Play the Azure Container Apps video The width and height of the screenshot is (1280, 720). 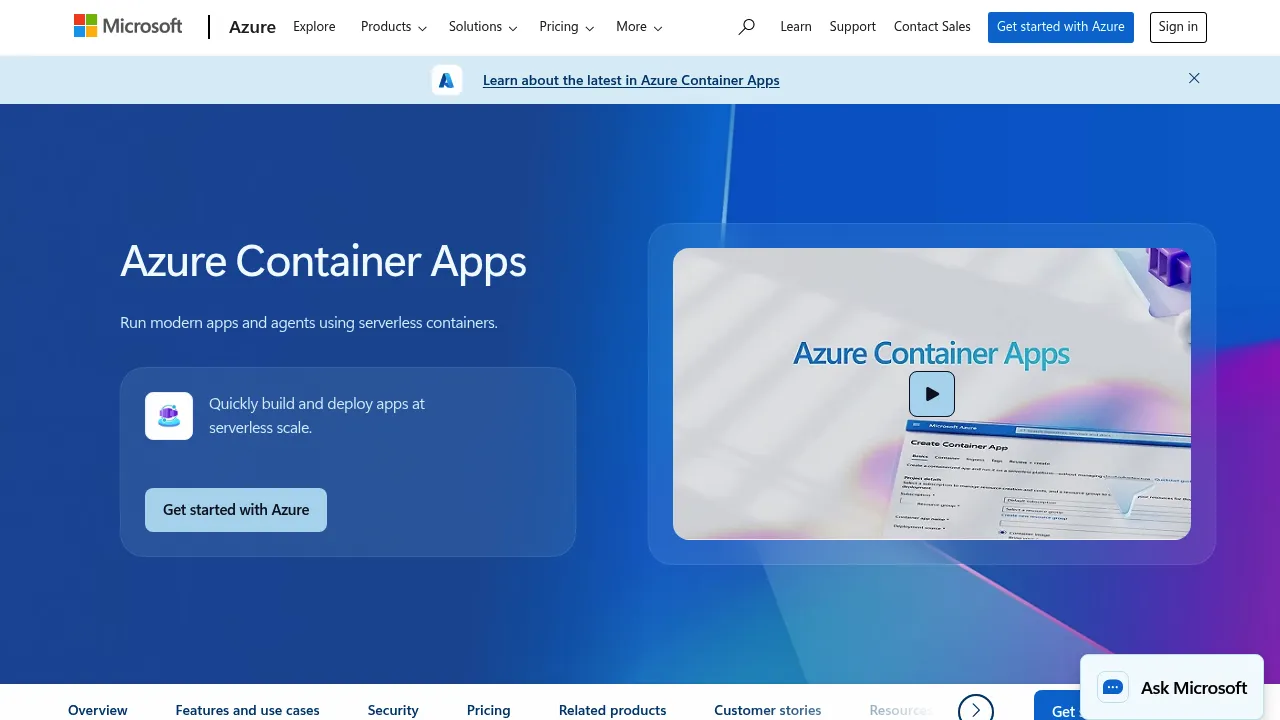pos(932,394)
